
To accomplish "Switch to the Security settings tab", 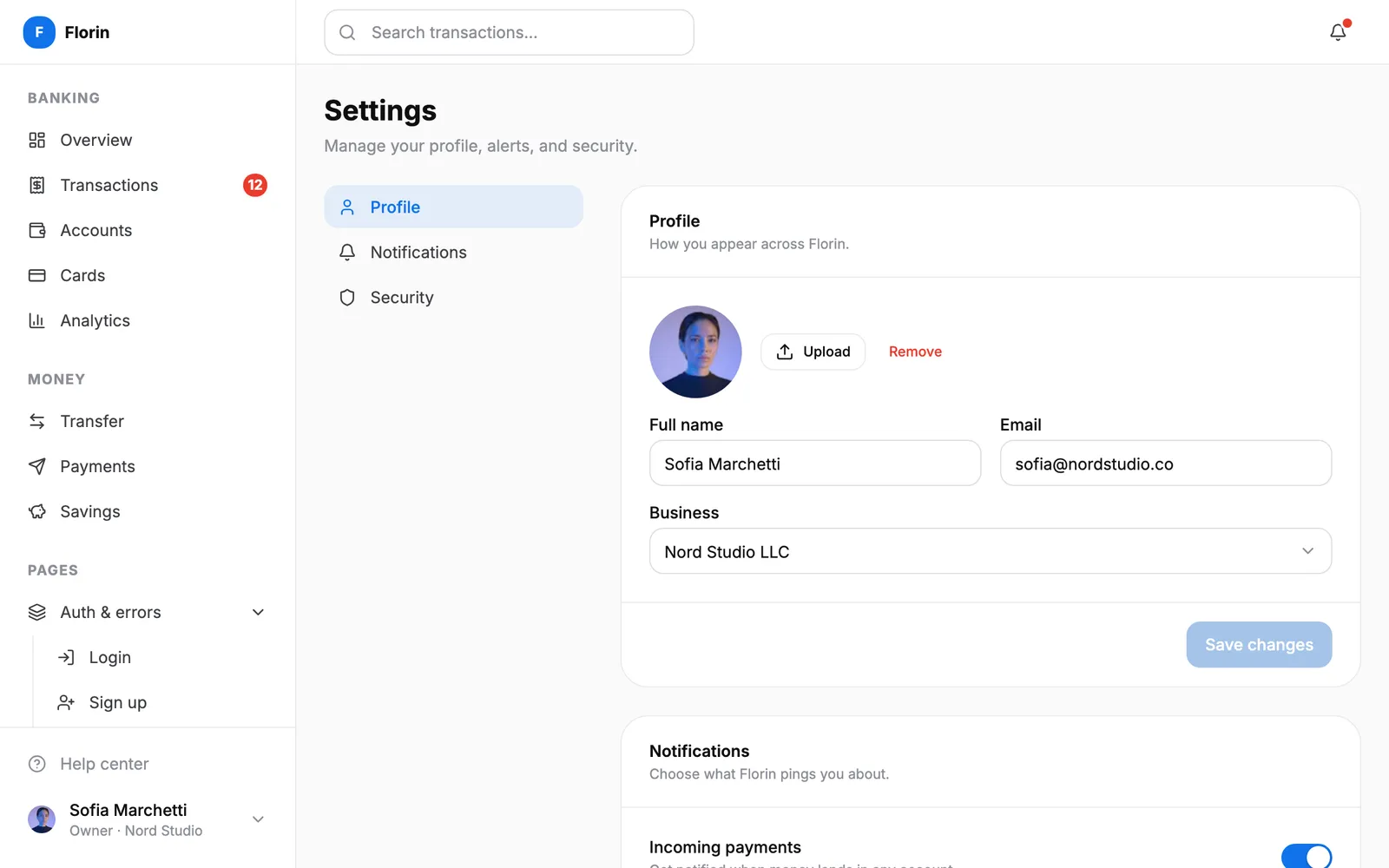I will point(454,297).
